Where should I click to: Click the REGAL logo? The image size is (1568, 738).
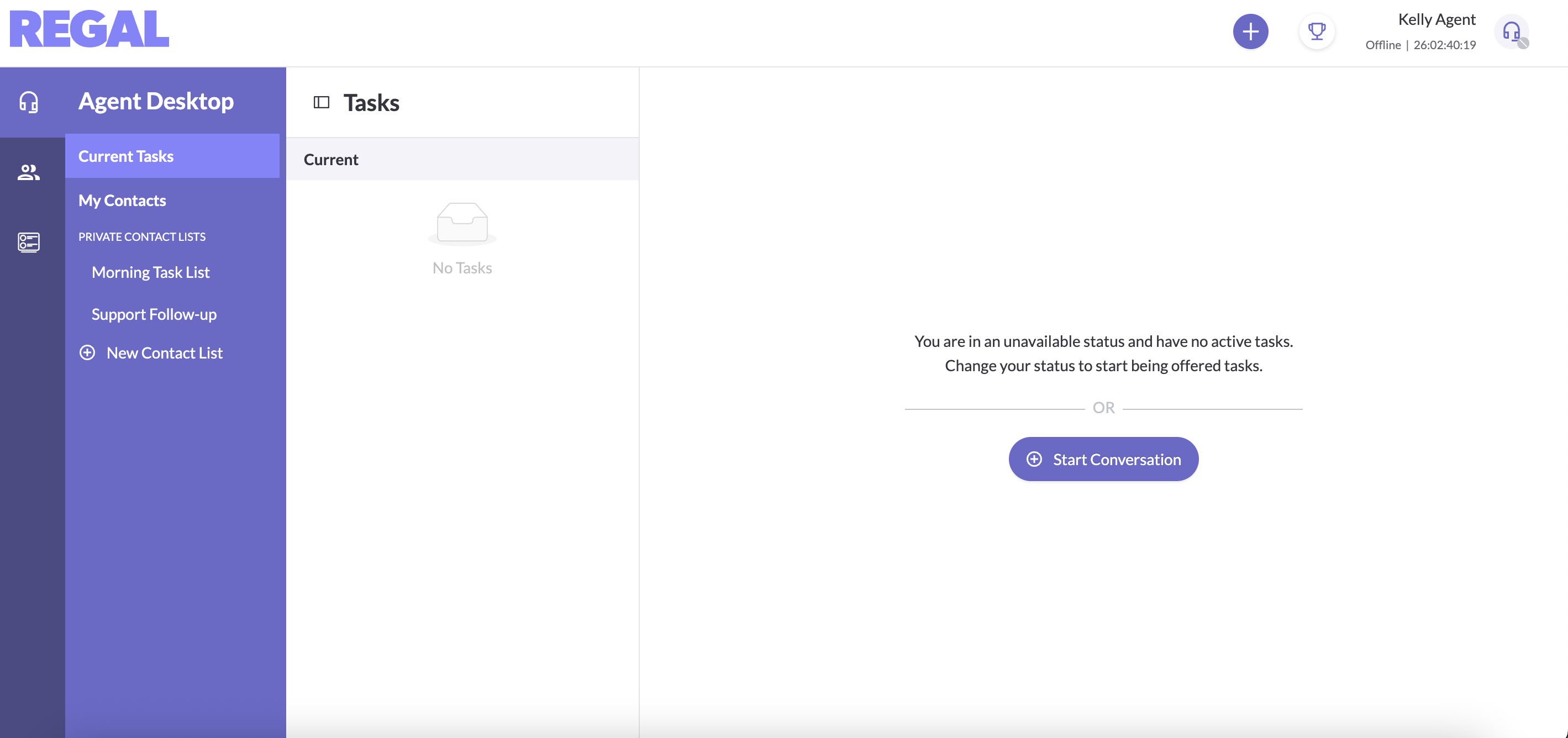pos(90,29)
